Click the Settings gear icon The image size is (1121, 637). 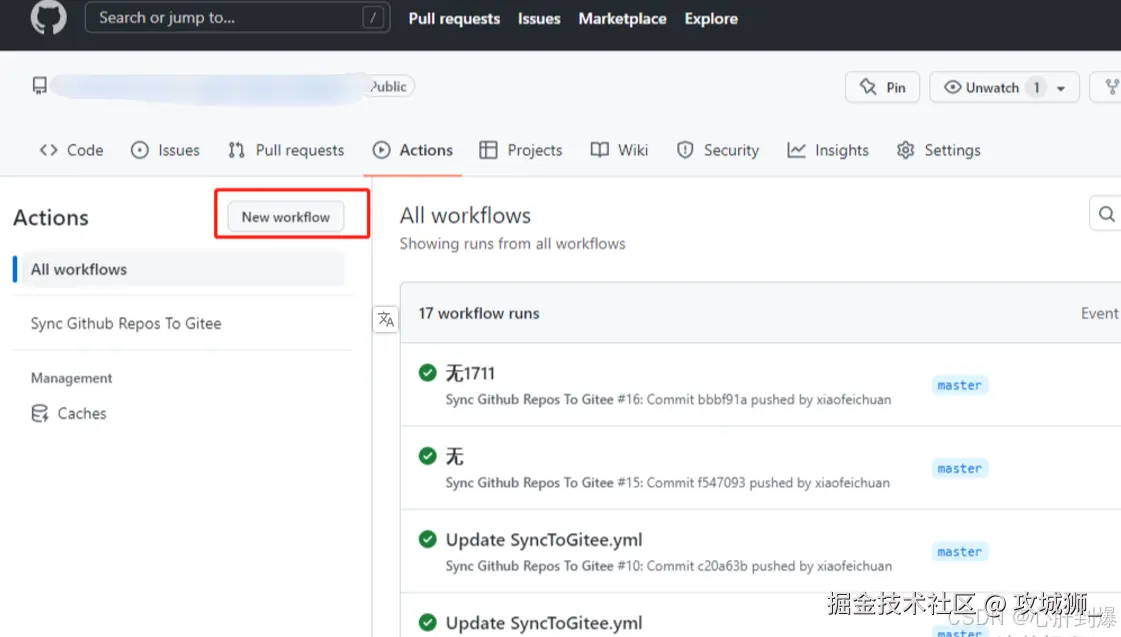[x=905, y=150]
